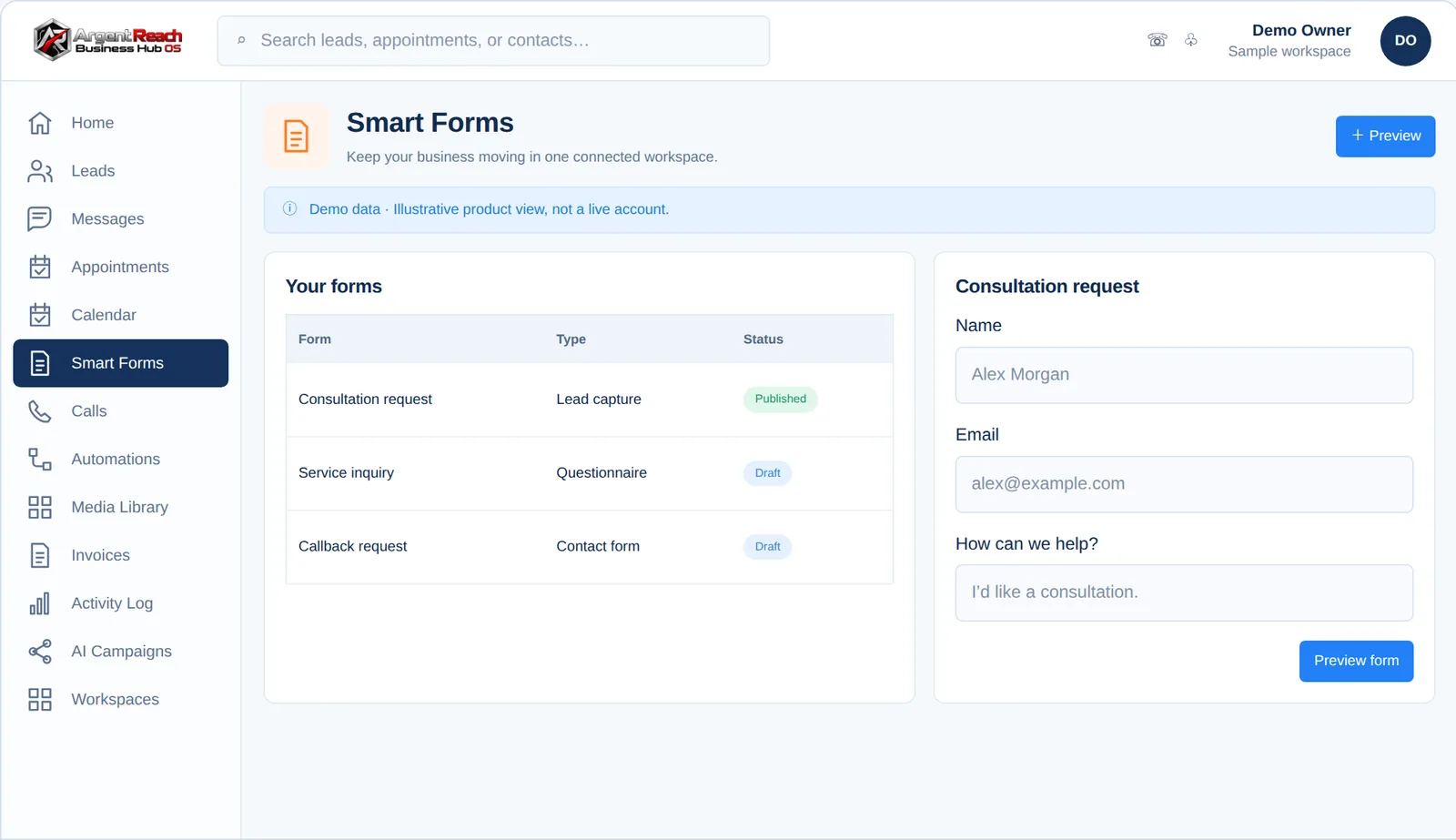Click the Email input field

pos(1184,484)
